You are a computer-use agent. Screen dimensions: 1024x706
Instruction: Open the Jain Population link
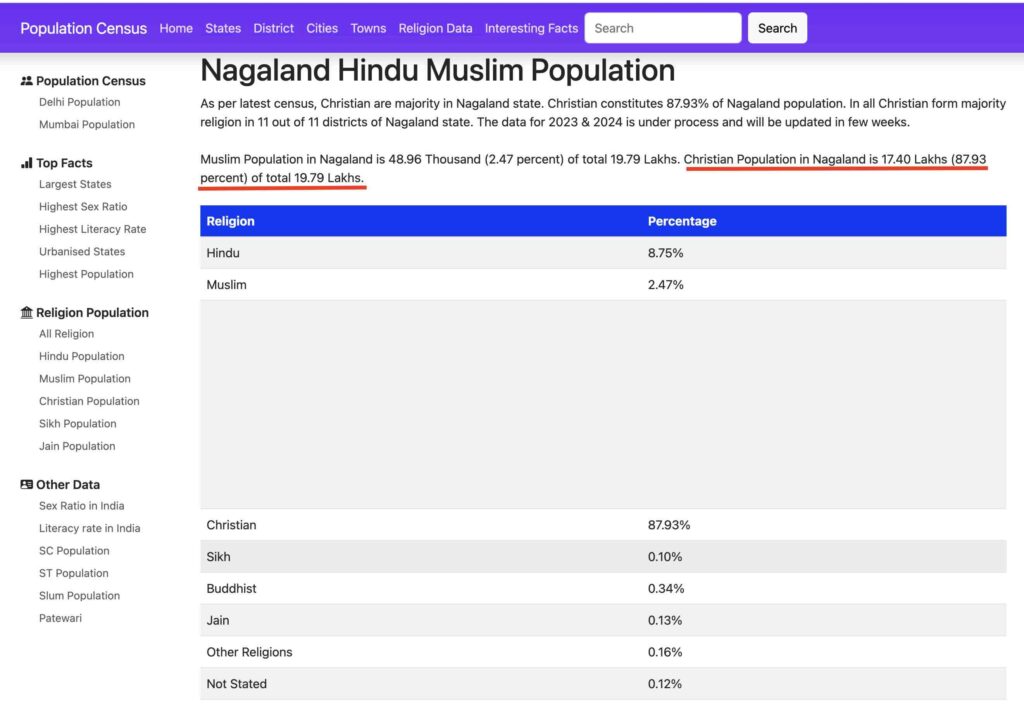tap(77, 446)
